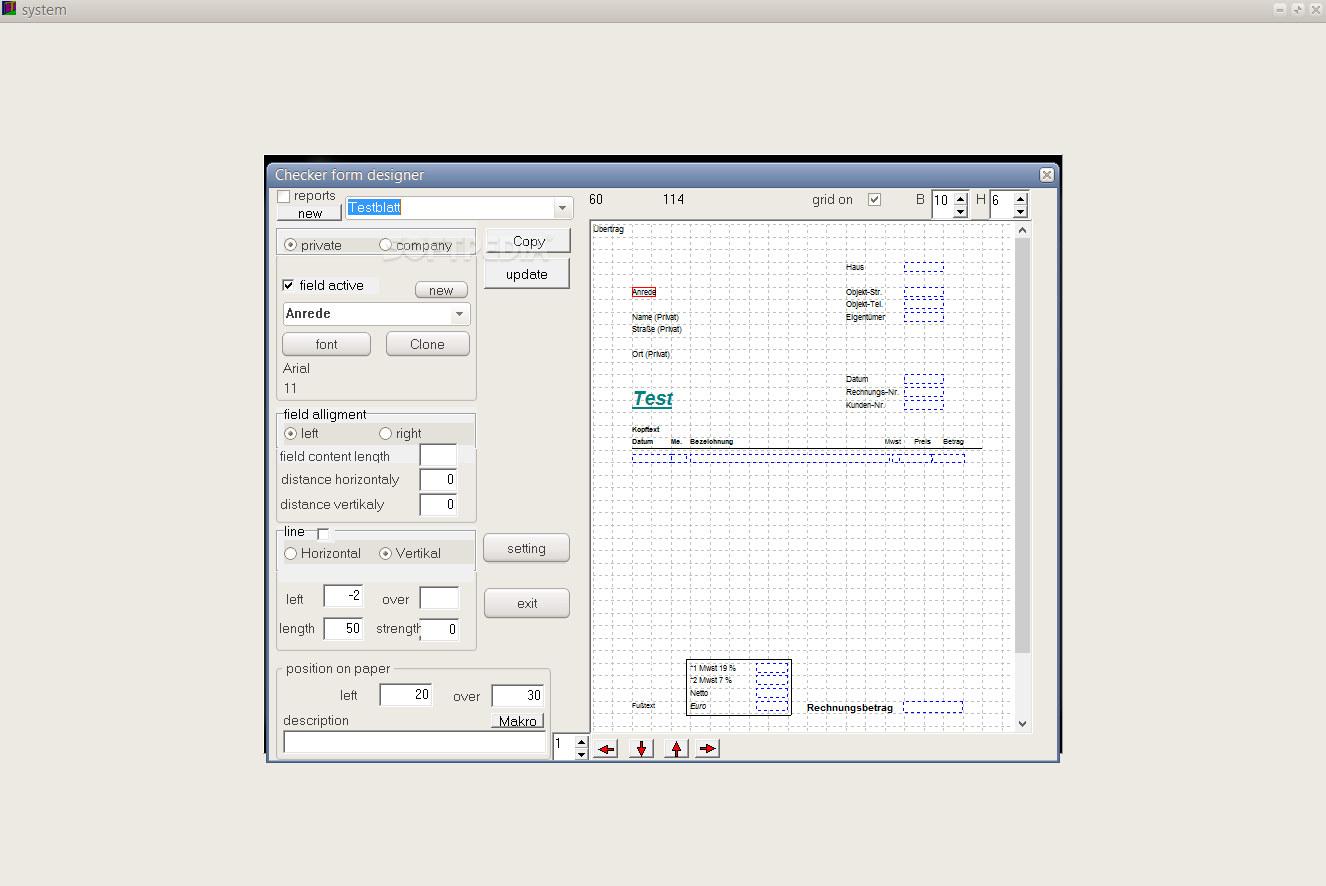Increase the B grid width spinner
The width and height of the screenshot is (1326, 886).
[x=961, y=199]
